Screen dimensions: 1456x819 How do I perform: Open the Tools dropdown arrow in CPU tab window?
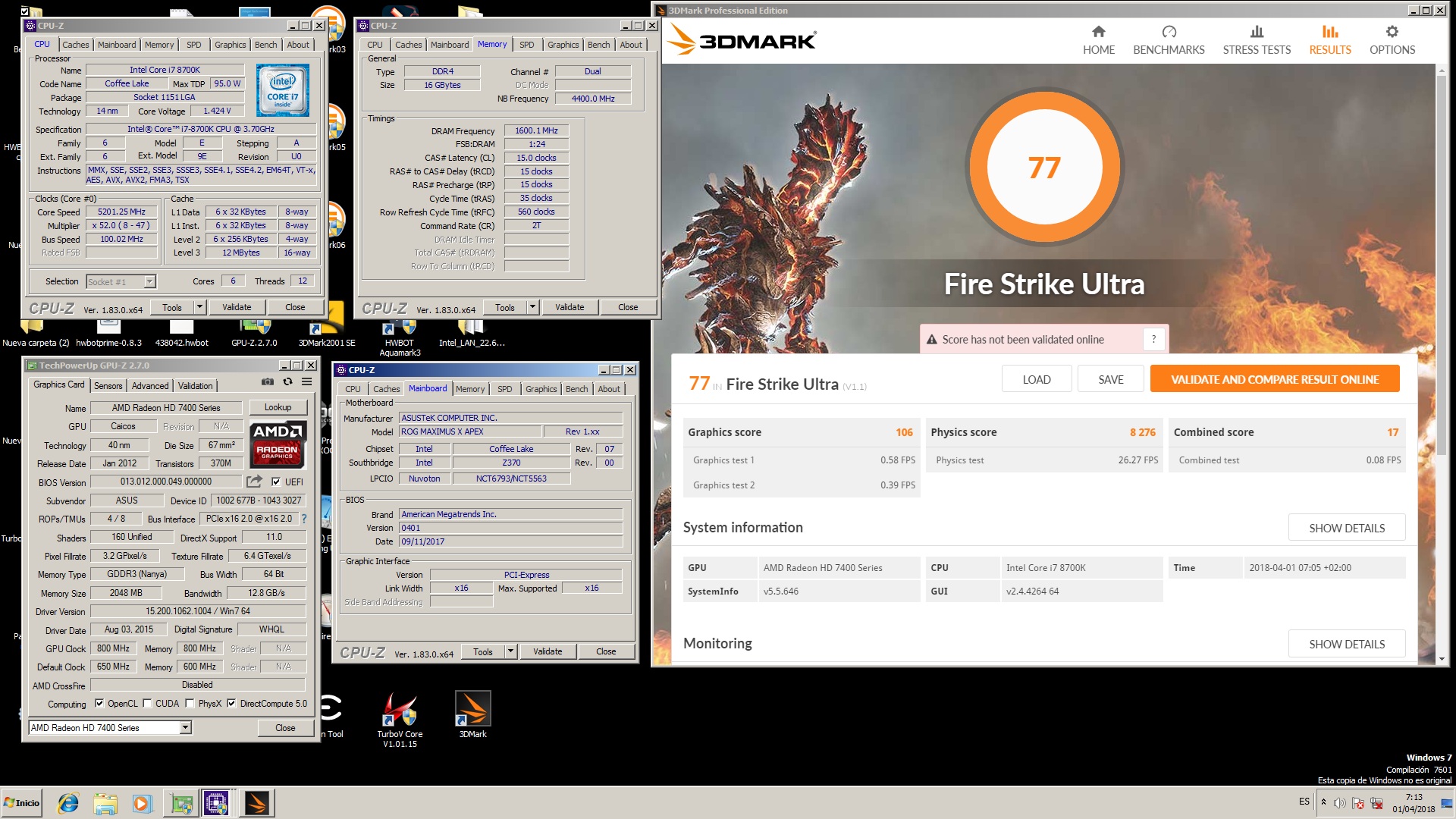pyautogui.click(x=200, y=307)
